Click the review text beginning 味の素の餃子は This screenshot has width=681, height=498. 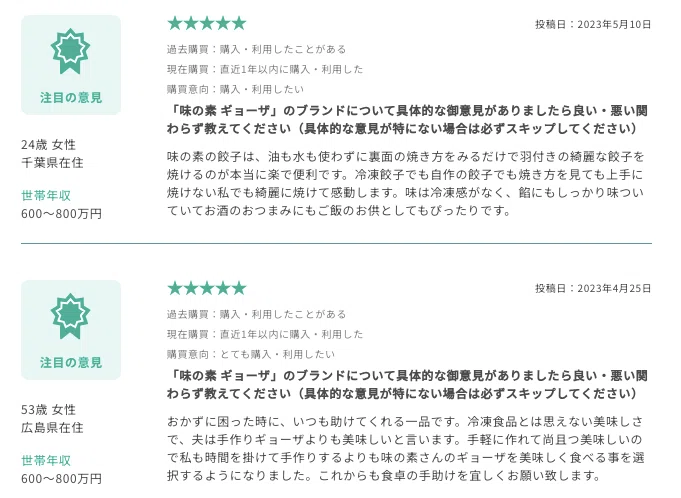(x=406, y=184)
